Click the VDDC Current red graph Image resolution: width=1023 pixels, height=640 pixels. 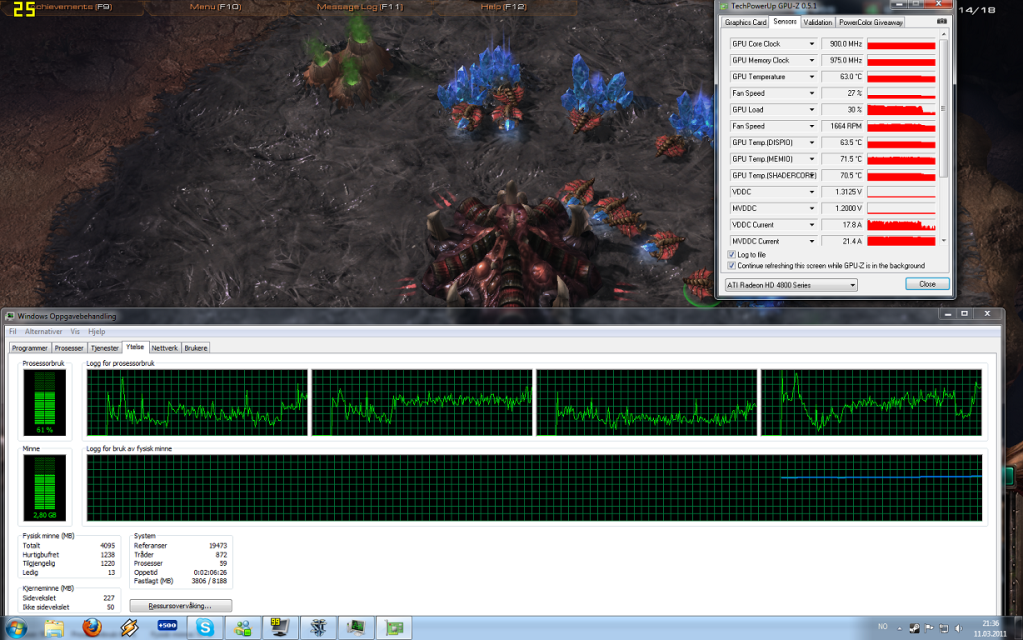(901, 224)
